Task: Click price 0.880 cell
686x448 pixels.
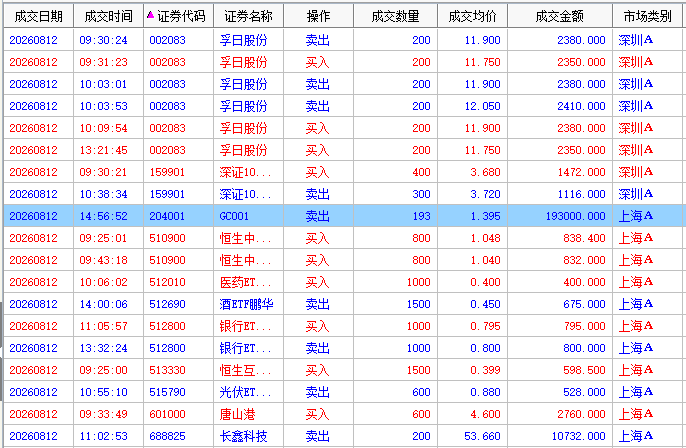Action: [x=485, y=392]
